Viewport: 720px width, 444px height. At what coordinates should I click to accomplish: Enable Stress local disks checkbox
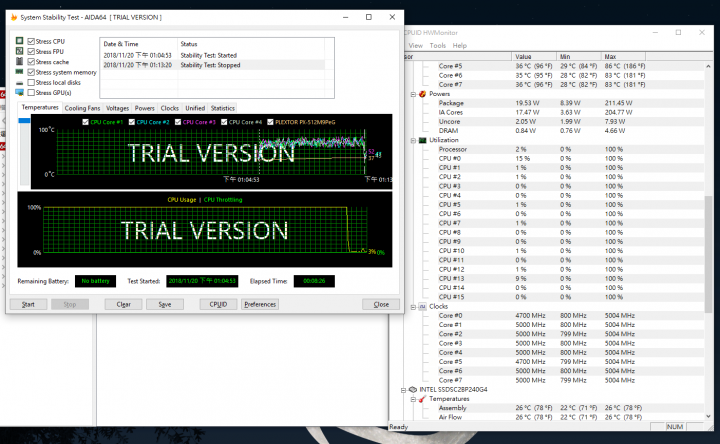coord(31,82)
